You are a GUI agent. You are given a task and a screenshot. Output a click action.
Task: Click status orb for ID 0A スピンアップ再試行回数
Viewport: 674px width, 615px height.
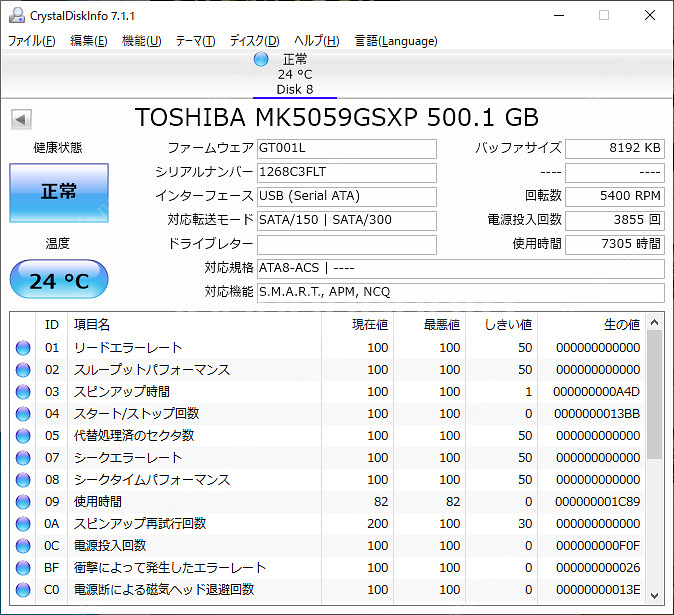coord(23,523)
